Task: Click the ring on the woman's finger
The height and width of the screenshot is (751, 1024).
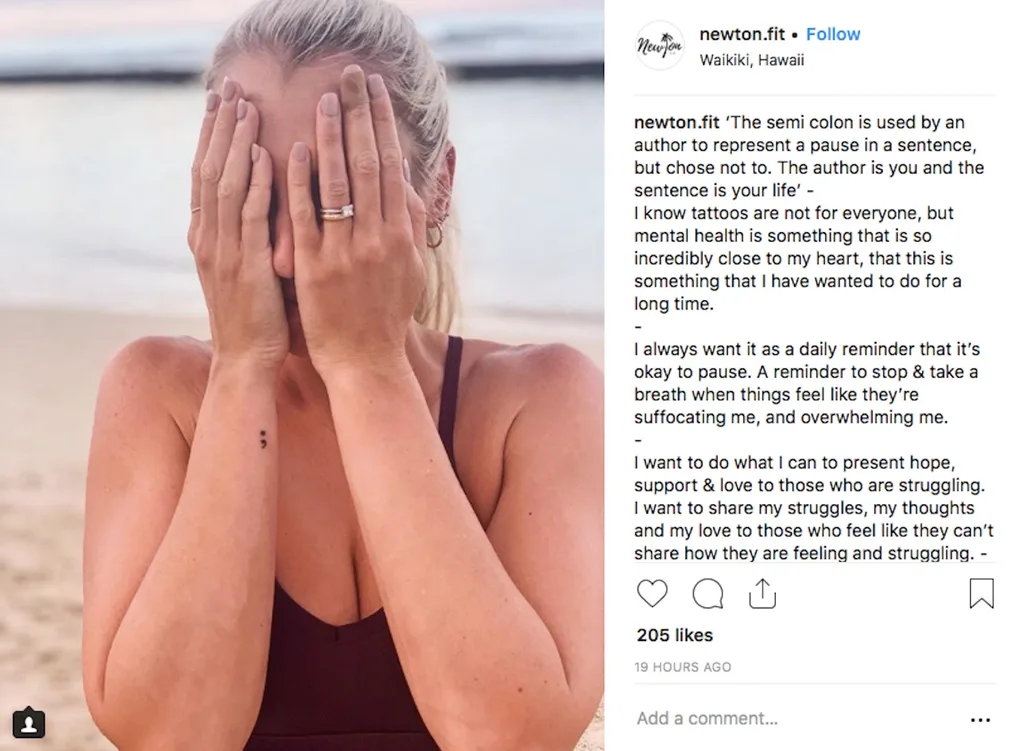Action: pyautogui.click(x=336, y=212)
